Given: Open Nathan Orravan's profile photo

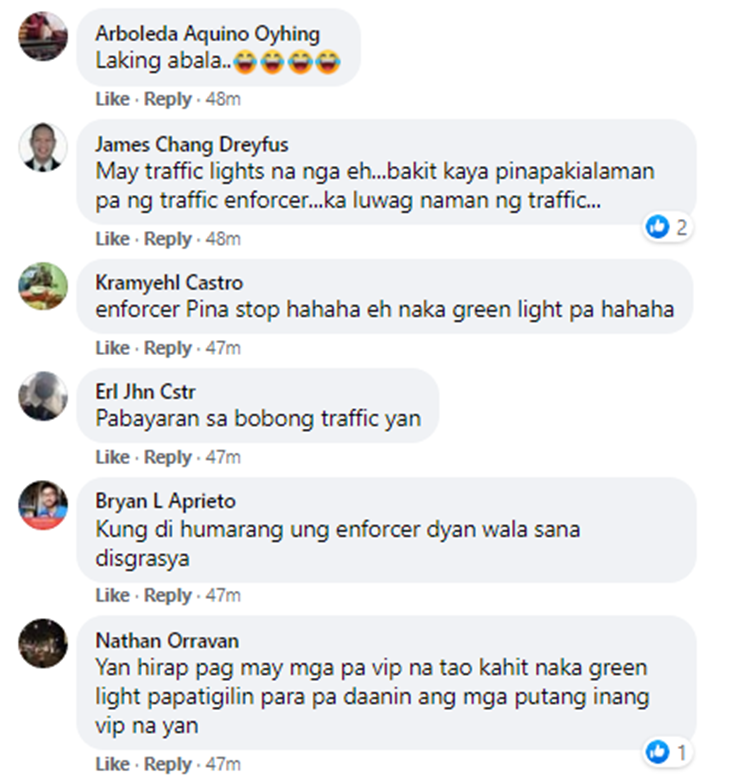Looking at the screenshot, I should click(43, 643).
